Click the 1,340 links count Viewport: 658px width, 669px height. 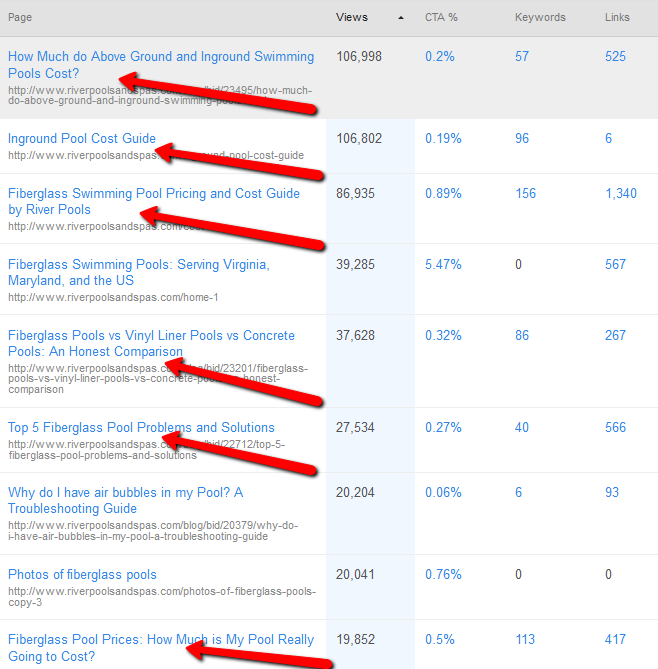click(620, 194)
